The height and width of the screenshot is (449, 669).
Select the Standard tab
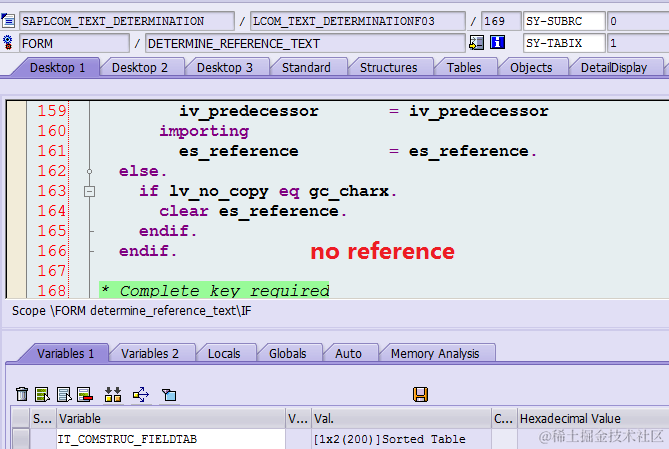coord(306,67)
